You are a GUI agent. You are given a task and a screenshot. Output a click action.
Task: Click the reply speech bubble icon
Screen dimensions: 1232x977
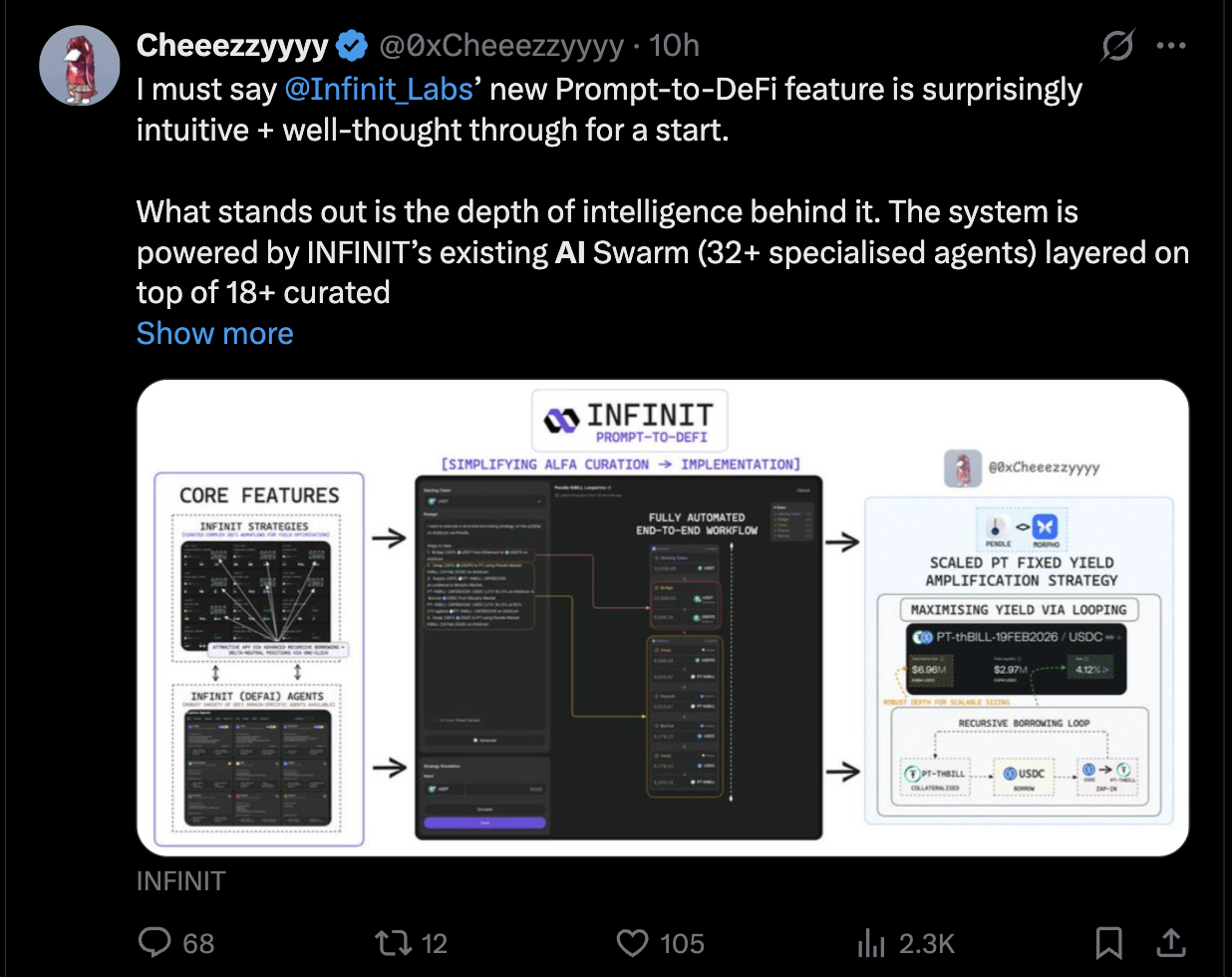[x=154, y=943]
